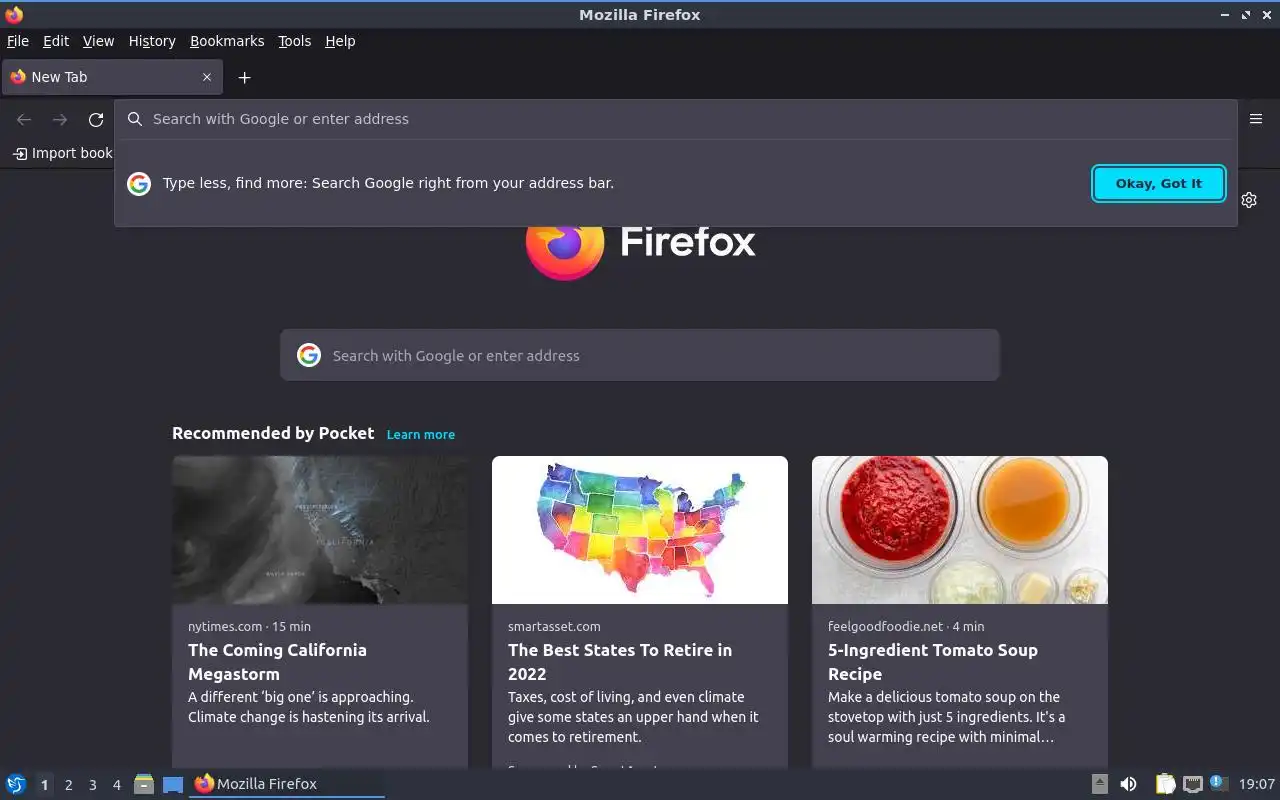Go back one page
The image size is (1280, 800).
[24, 120]
